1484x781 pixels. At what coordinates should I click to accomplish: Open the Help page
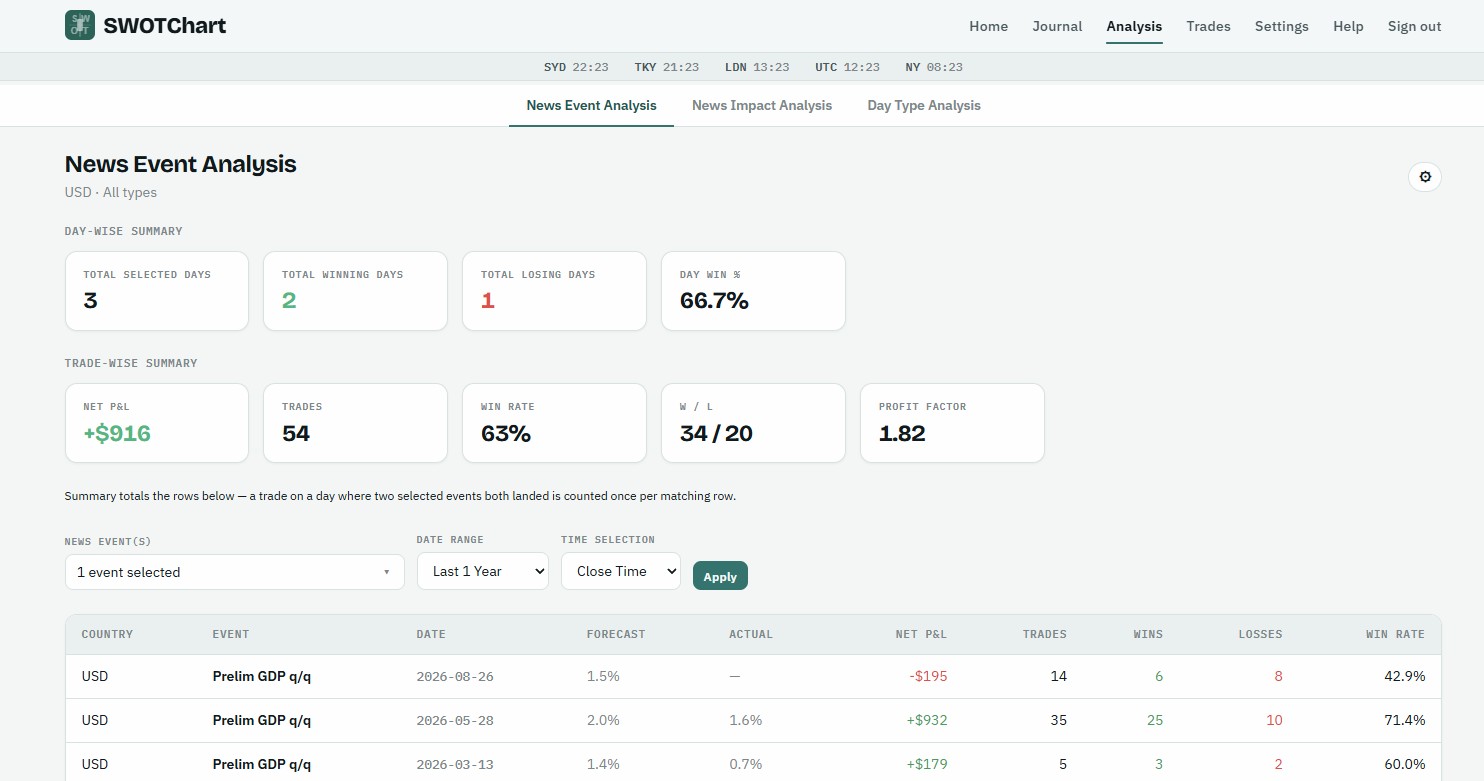click(x=1348, y=26)
